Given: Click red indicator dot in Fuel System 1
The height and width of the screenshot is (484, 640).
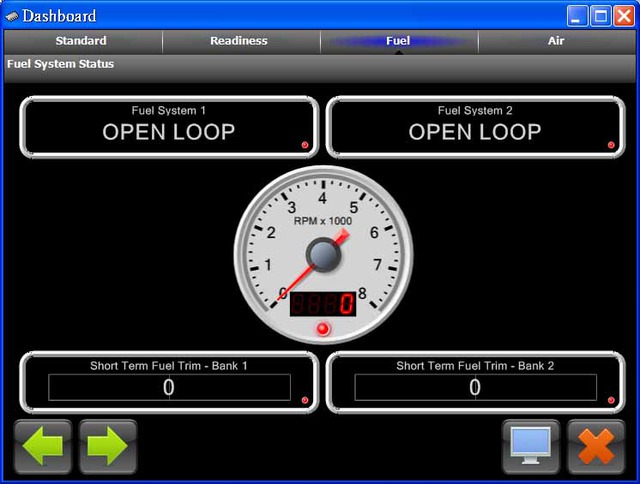Looking at the screenshot, I should point(305,145).
